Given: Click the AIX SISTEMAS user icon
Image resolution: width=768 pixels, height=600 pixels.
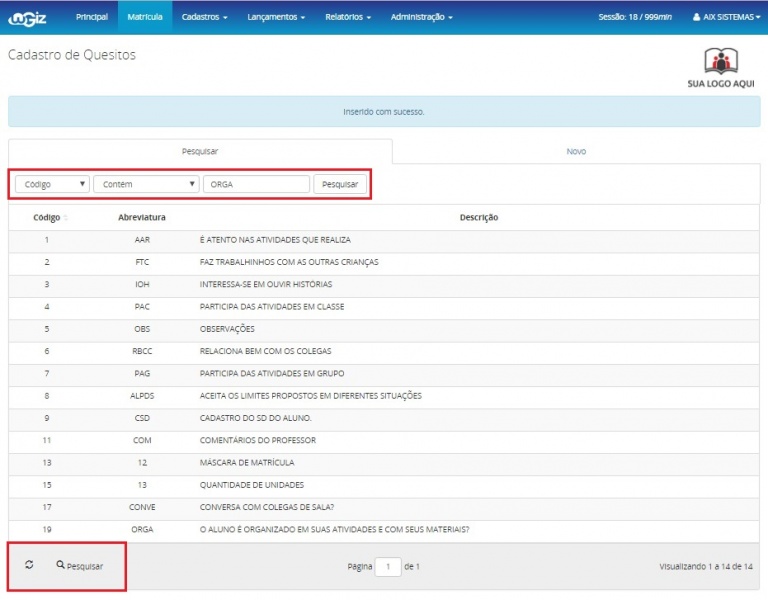Looking at the screenshot, I should [x=697, y=17].
